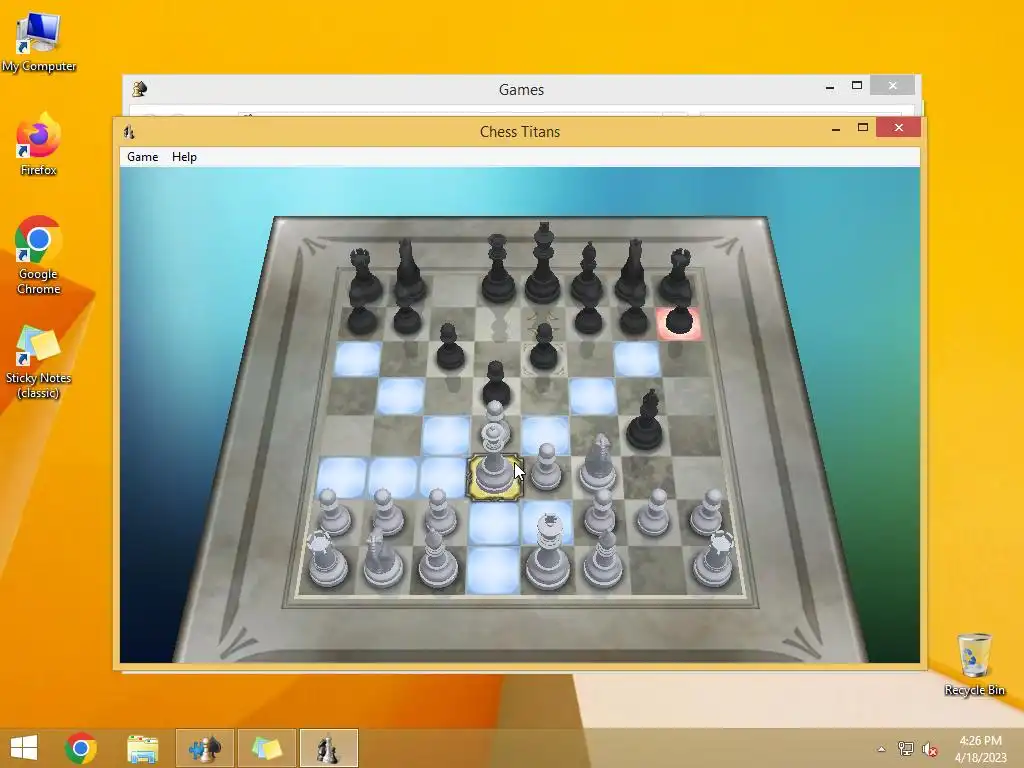Select the white knight on f3
Viewport: 1024px width, 768px height.
click(x=597, y=464)
